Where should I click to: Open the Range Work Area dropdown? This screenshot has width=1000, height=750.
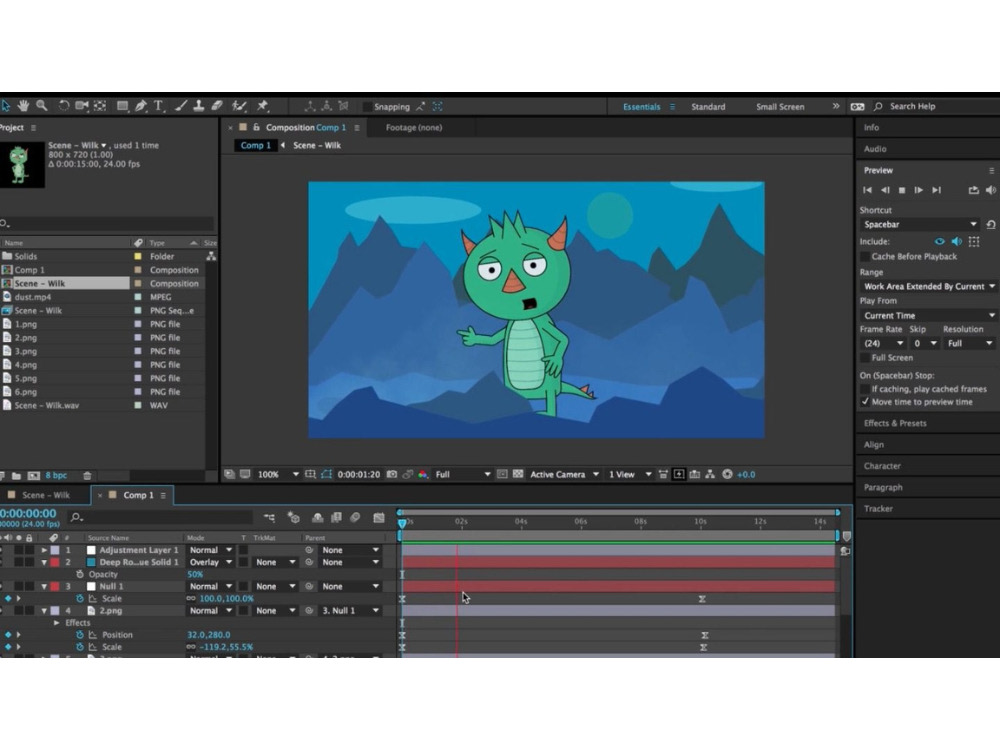(928, 286)
